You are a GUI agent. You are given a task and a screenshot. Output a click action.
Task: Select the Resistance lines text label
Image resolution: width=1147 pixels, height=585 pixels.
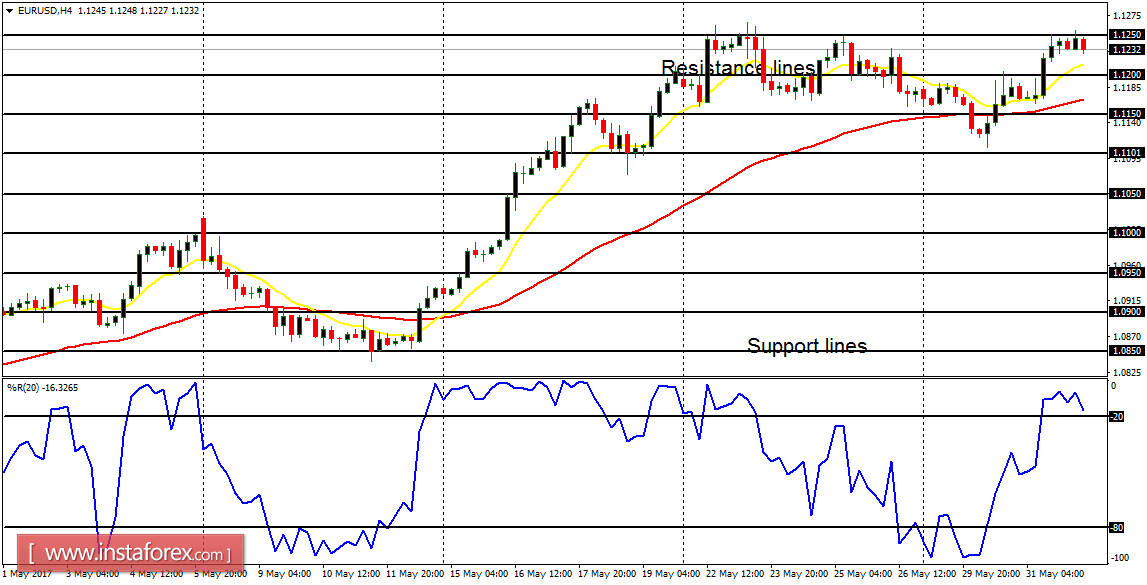(737, 66)
